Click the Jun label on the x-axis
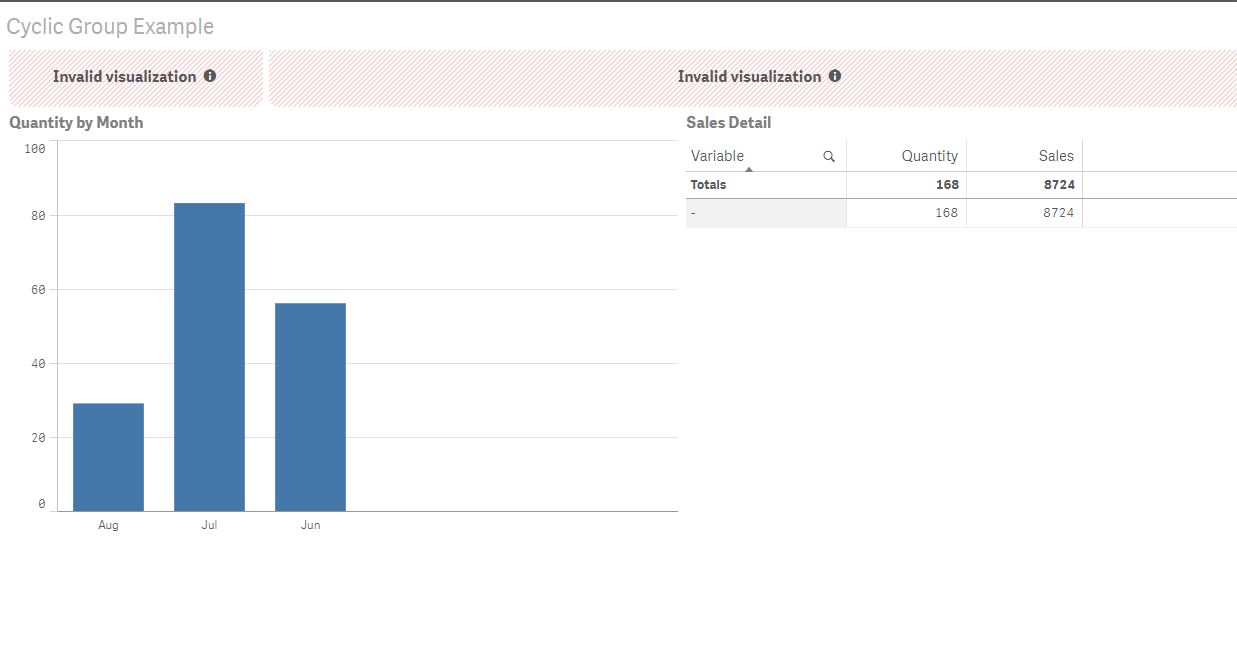 click(x=310, y=525)
